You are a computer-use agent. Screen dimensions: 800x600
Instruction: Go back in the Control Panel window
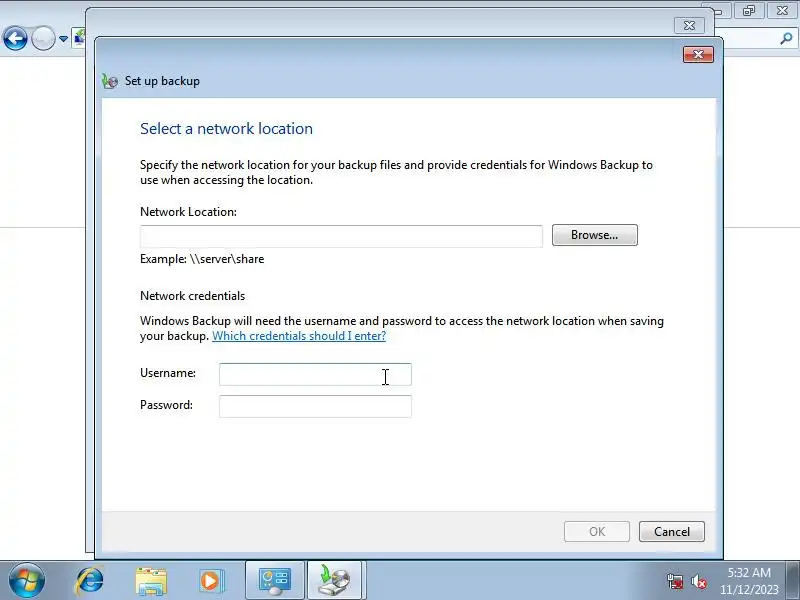pyautogui.click(x=15, y=38)
